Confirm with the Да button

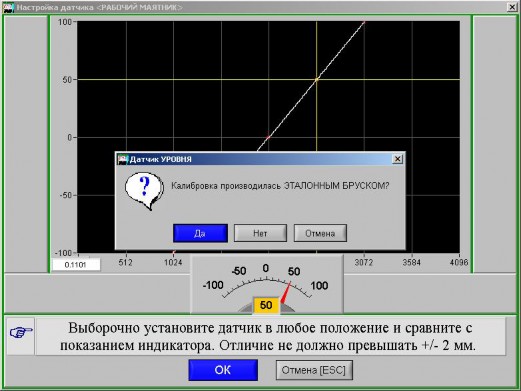click(200, 233)
